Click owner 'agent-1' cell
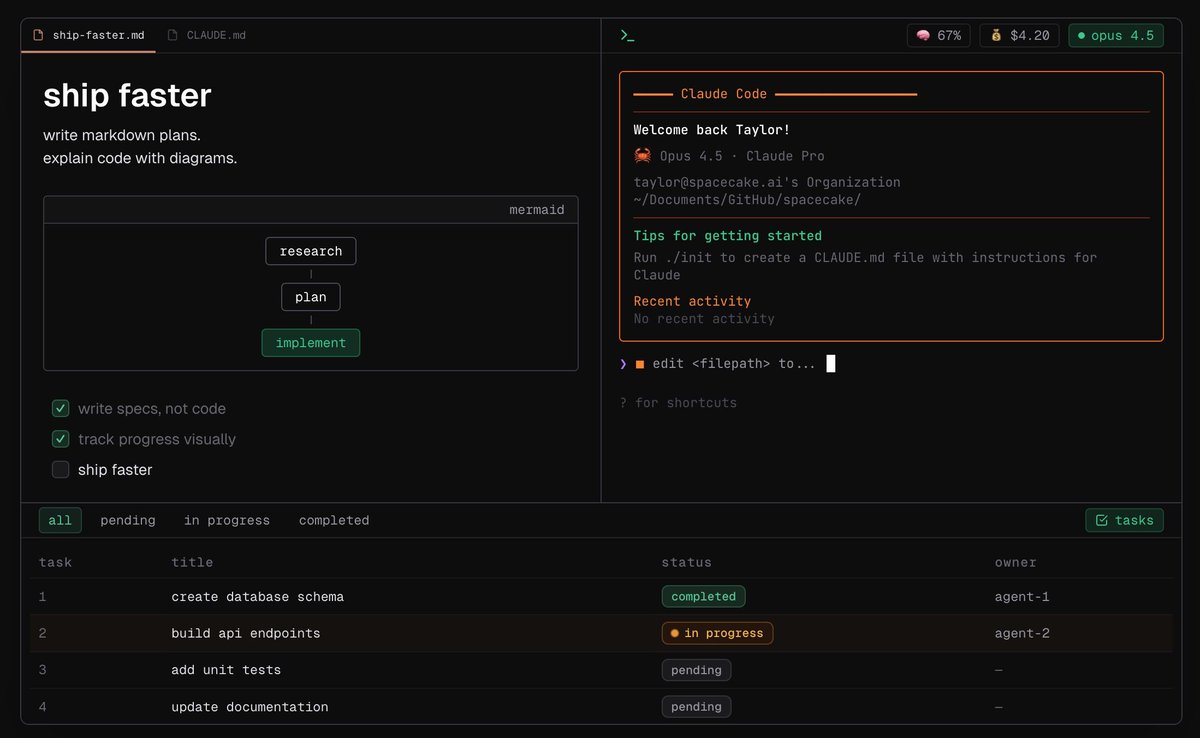1200x738 pixels. [x=1022, y=597]
